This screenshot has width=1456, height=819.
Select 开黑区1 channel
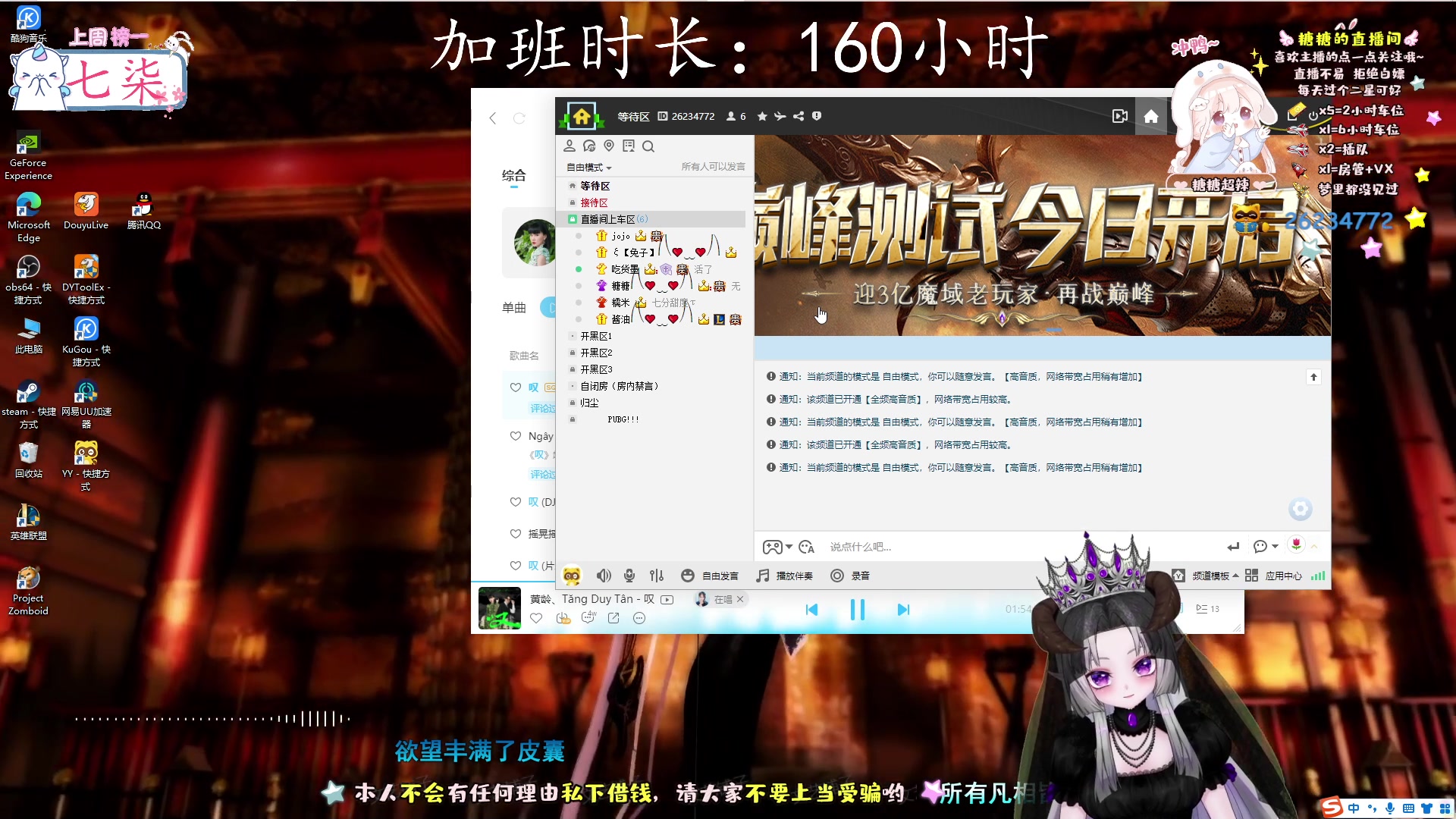coord(596,336)
